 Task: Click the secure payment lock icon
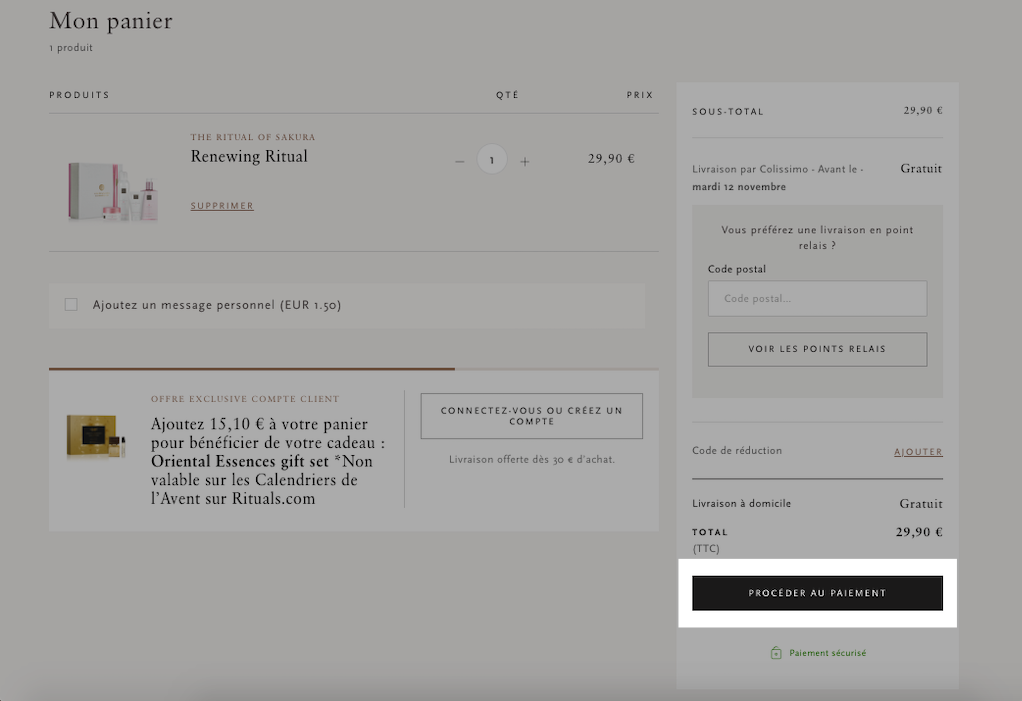(x=776, y=652)
